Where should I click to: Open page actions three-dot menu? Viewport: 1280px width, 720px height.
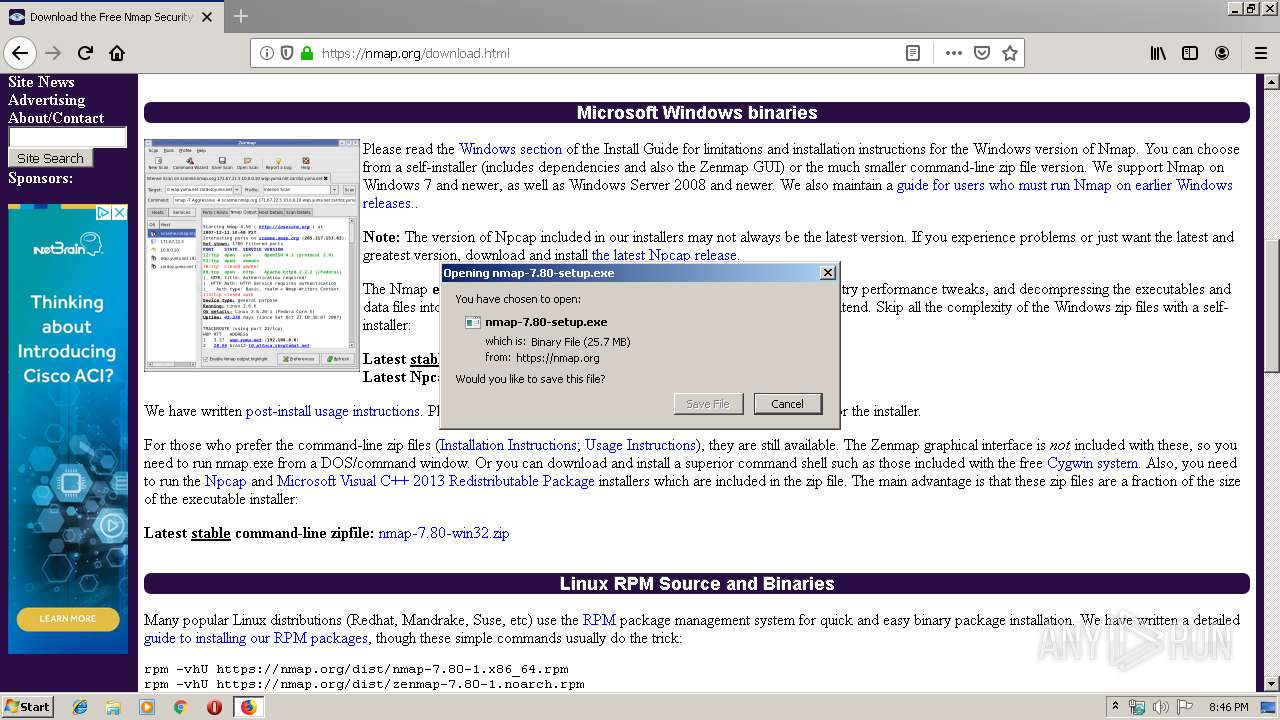click(x=954, y=53)
